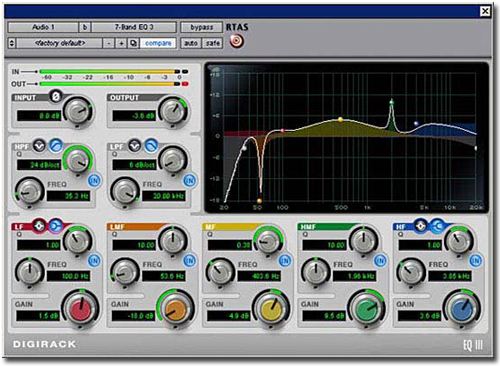Click the LF 100.0 Hz frequency field

(68, 276)
